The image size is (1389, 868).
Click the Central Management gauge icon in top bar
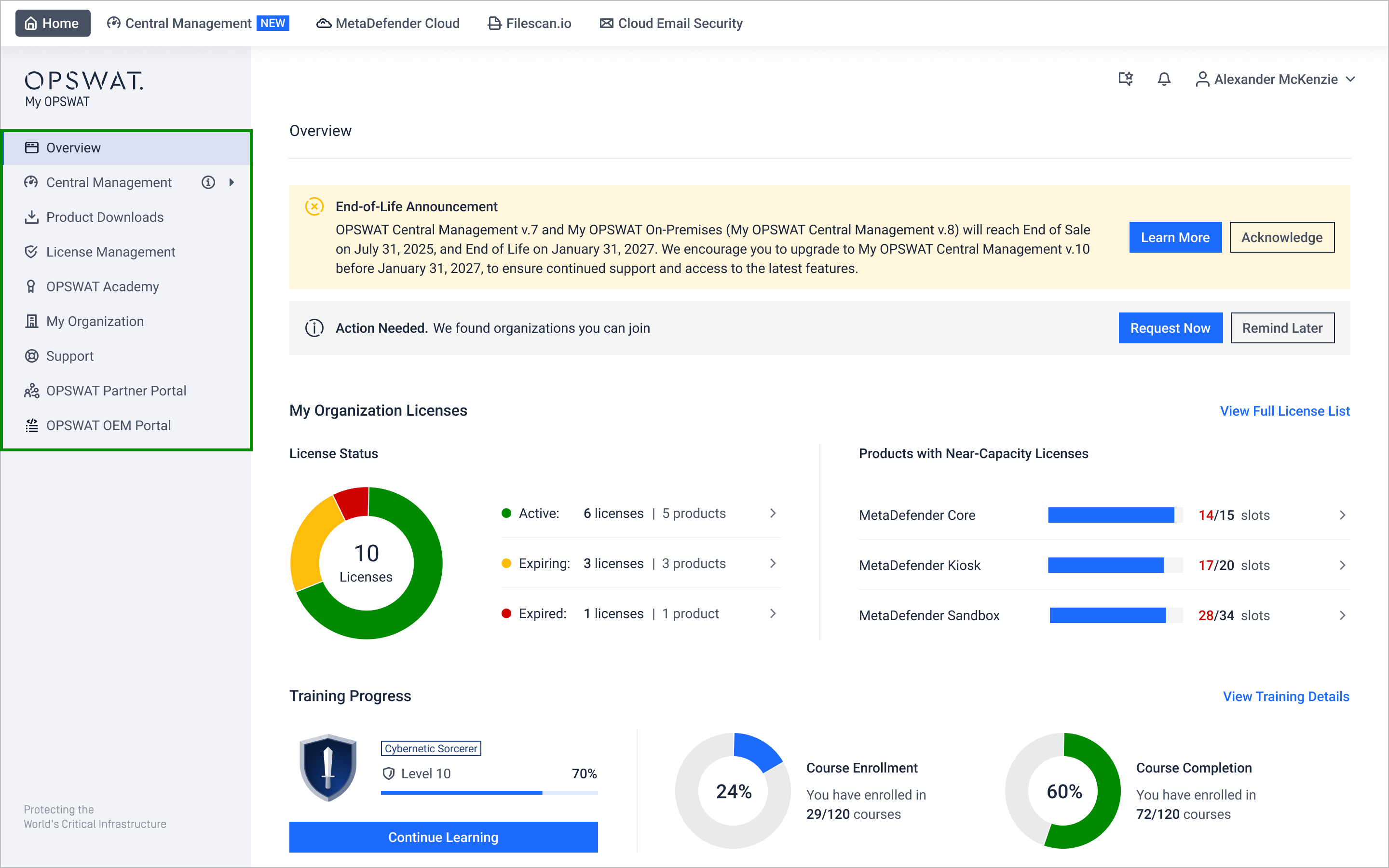tap(114, 23)
